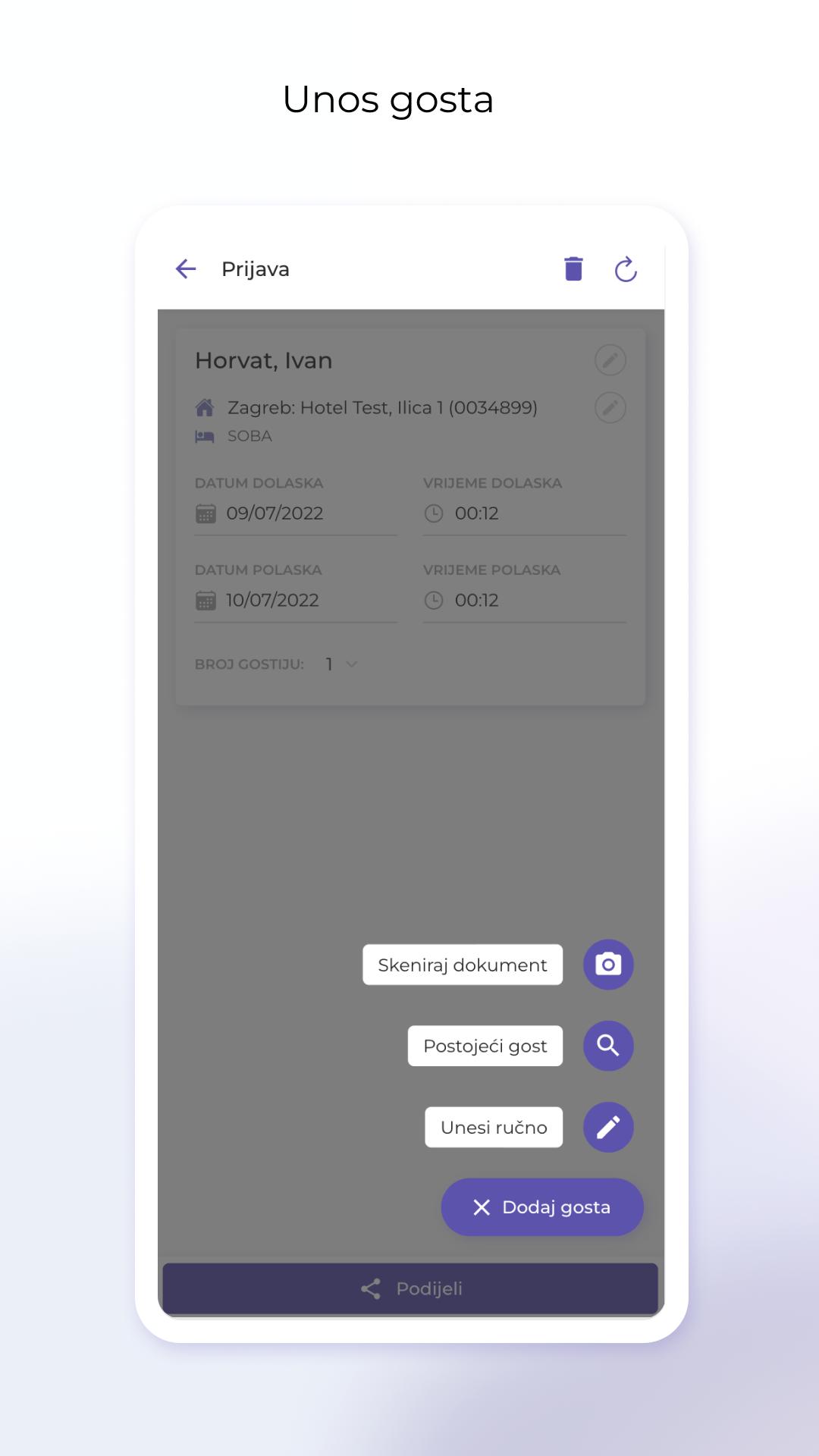Tap the refresh icon in header
Image resolution: width=819 pixels, height=1456 pixels.
pos(626,269)
